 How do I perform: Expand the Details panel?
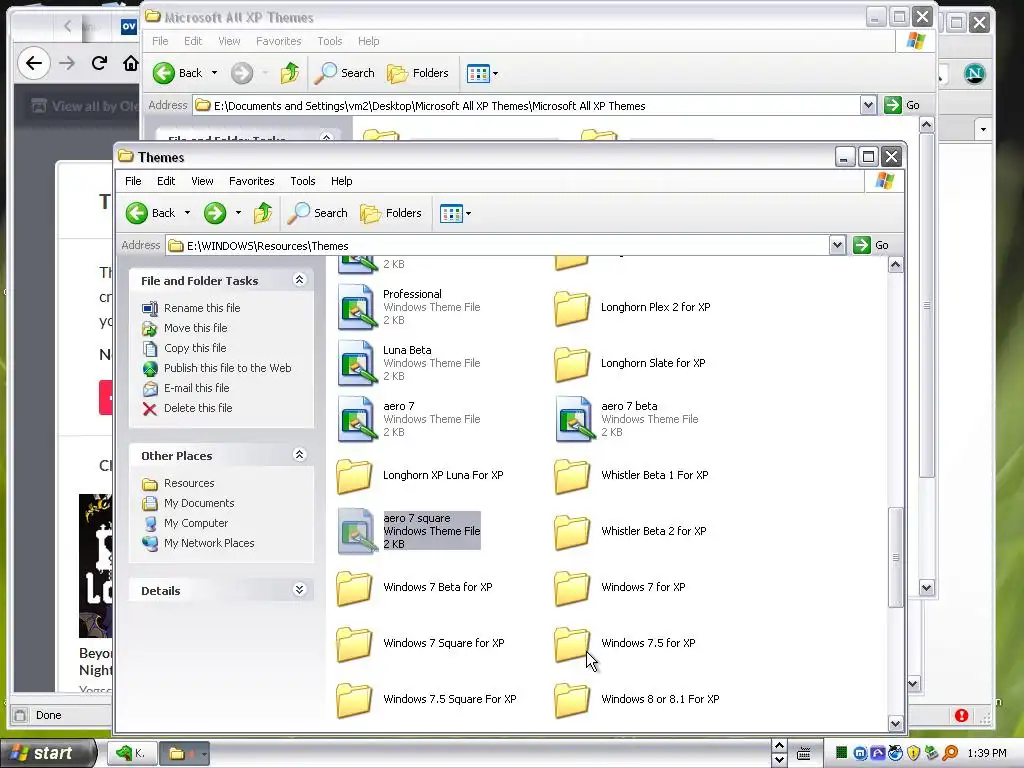(x=300, y=590)
